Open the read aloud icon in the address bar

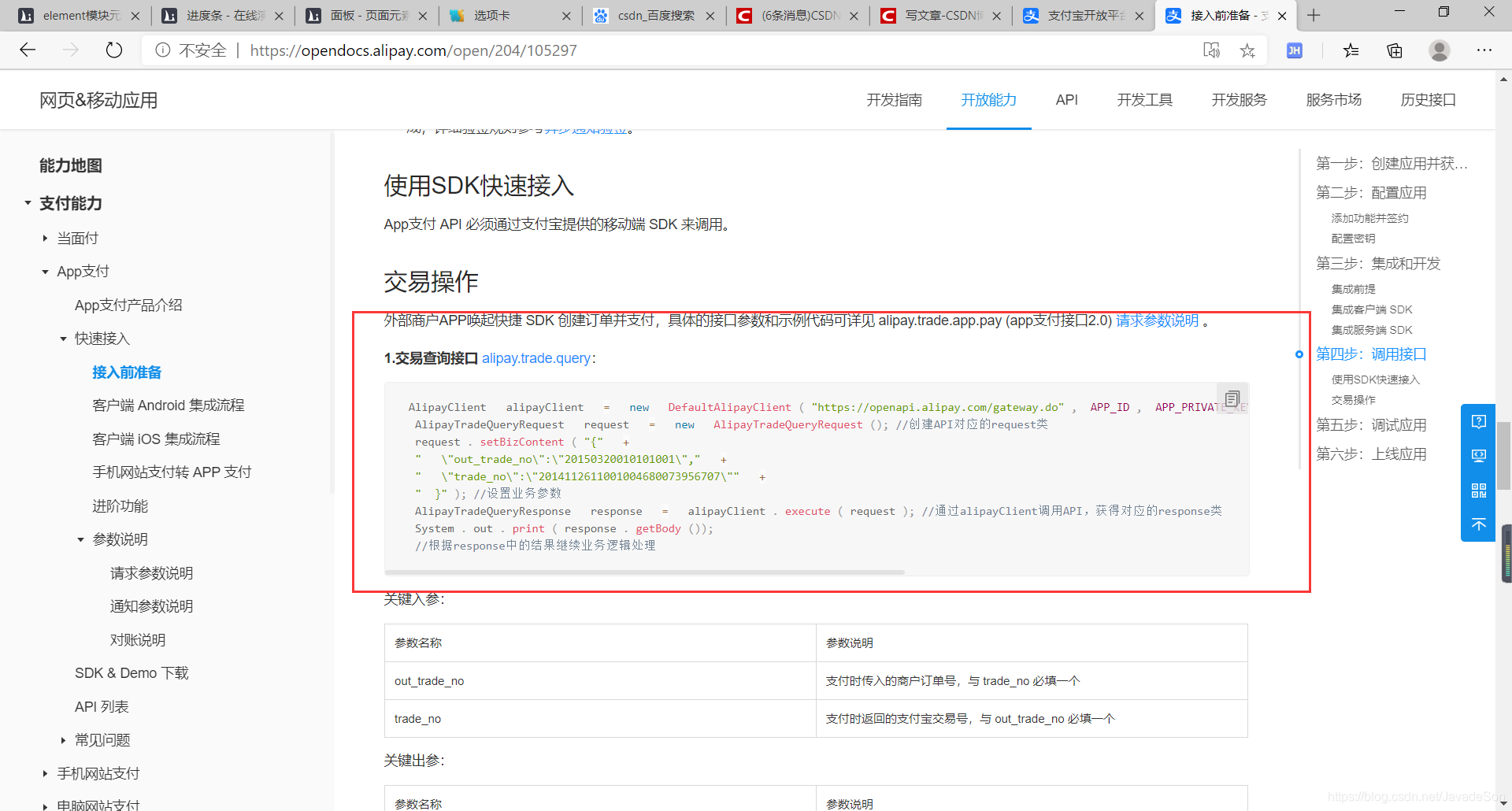[1211, 50]
